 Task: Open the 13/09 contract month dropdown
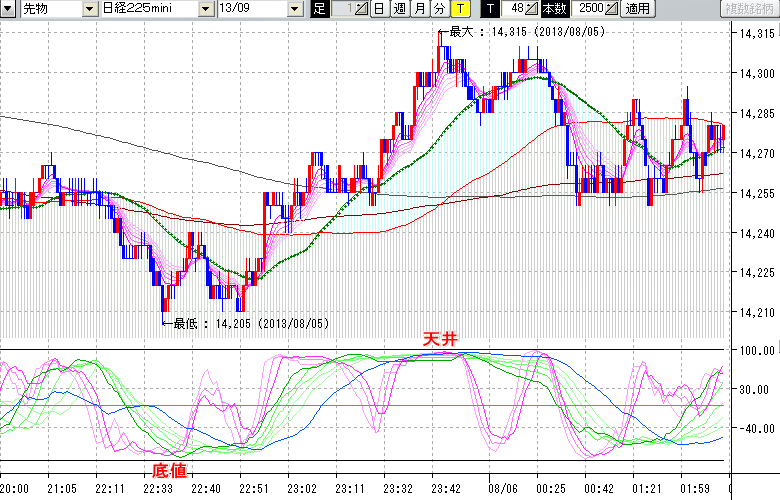294,9
